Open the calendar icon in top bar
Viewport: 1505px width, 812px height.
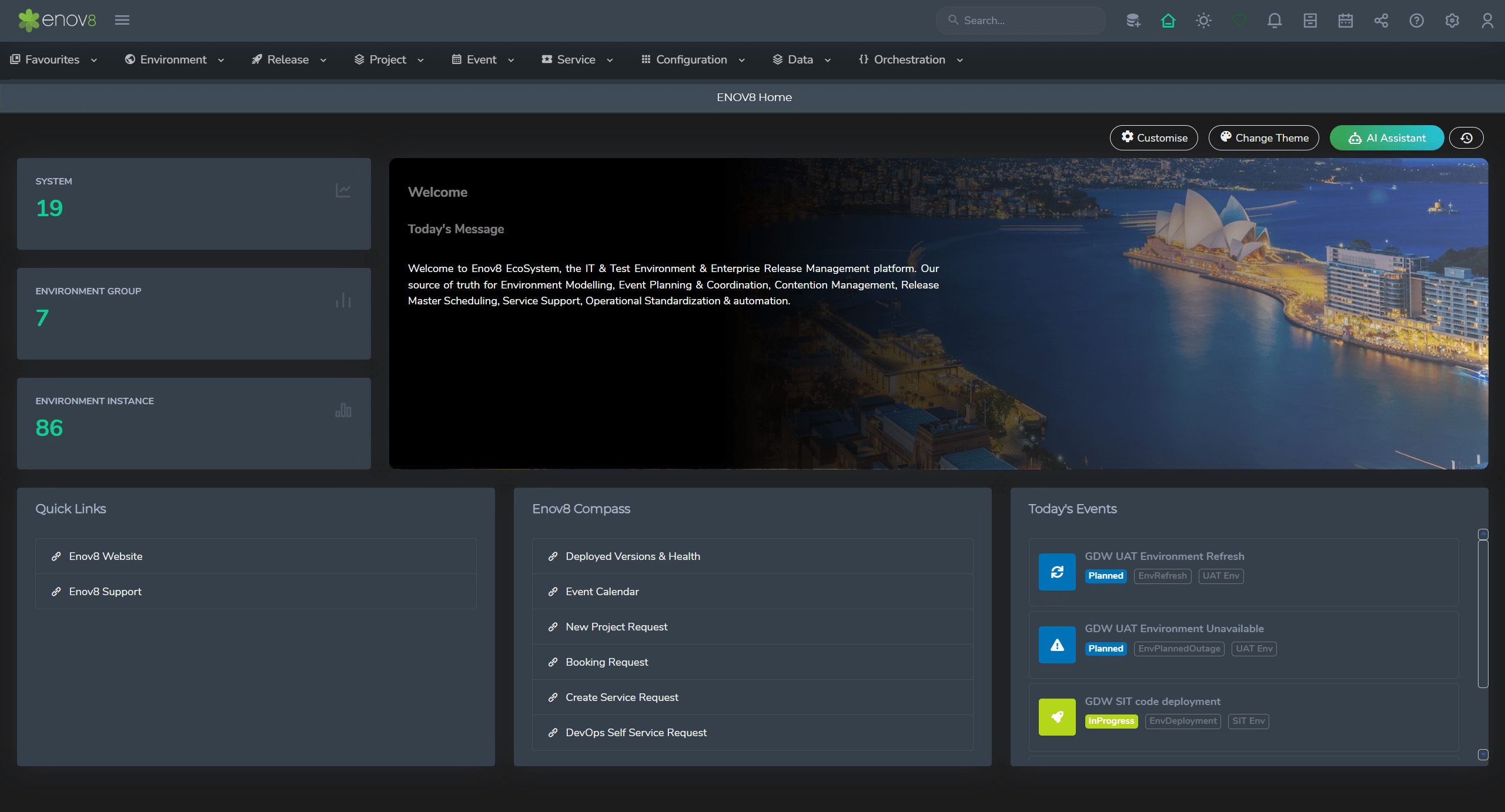(x=1346, y=21)
